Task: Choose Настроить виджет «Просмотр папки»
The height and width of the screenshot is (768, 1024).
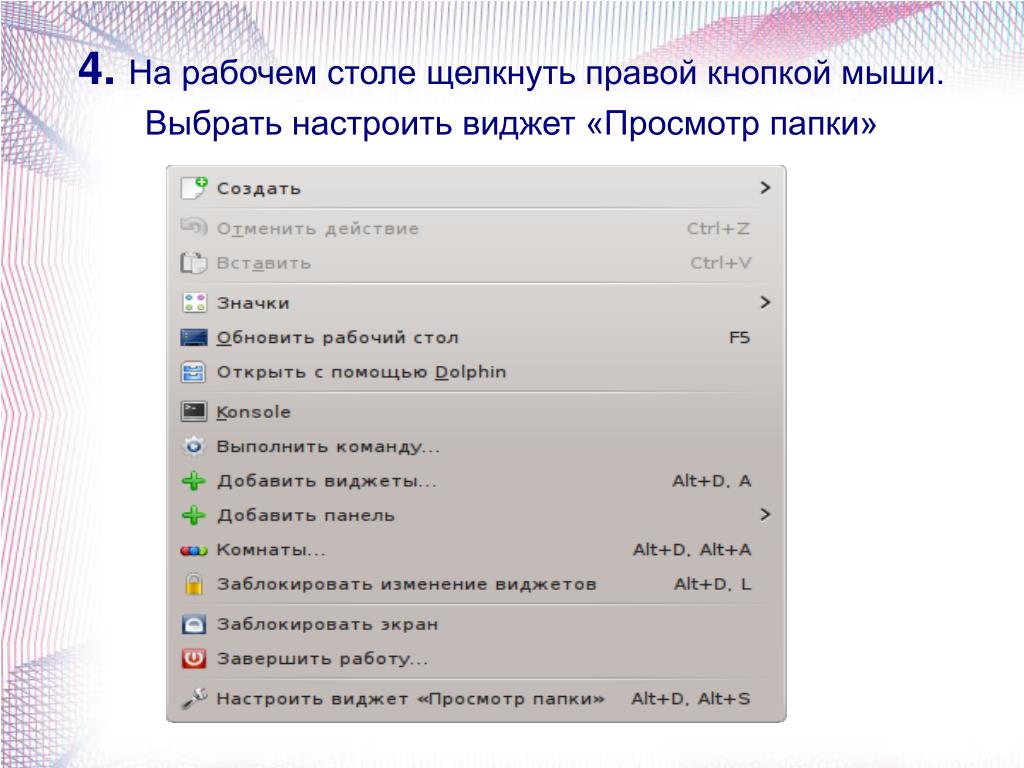Action: [x=476, y=699]
